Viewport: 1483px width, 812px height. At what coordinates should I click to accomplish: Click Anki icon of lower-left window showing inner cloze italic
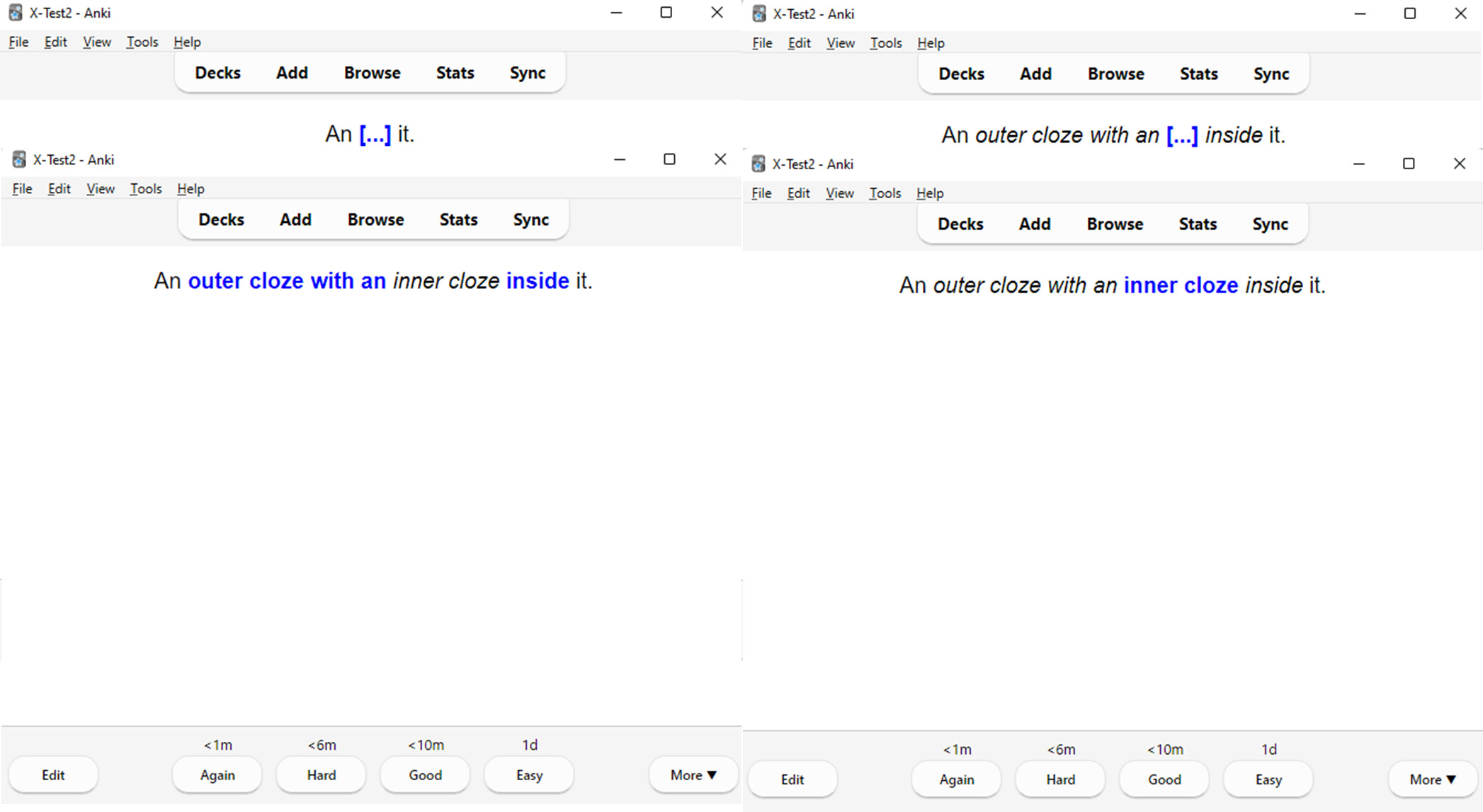pyautogui.click(x=19, y=159)
